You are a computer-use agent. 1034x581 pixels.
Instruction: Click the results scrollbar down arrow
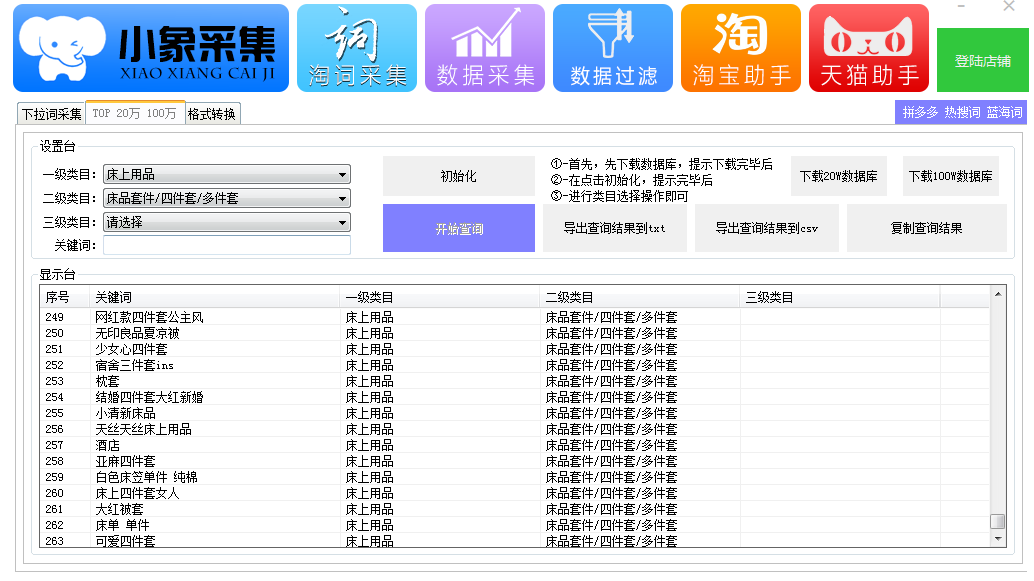coord(998,539)
